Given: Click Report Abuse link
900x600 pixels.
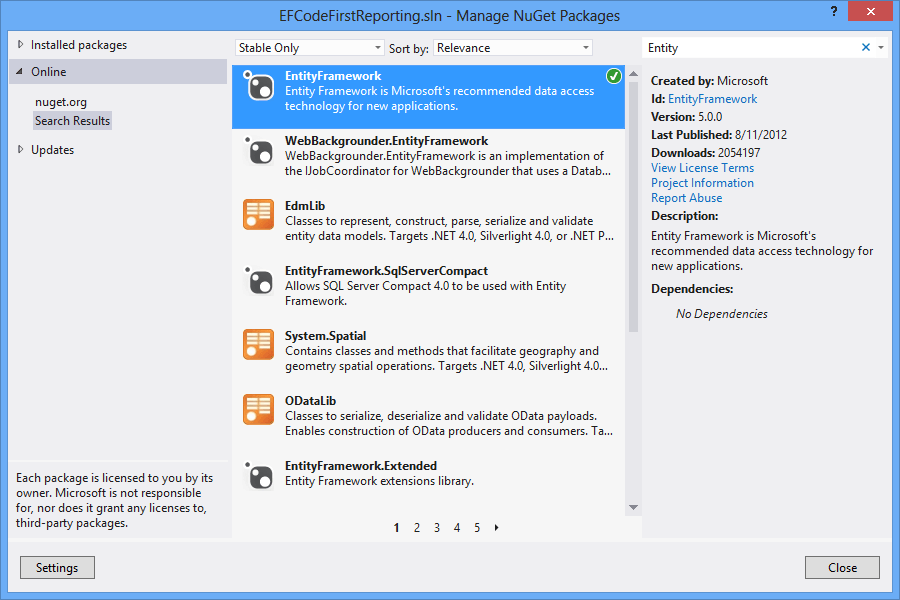Looking at the screenshot, I should point(686,198).
